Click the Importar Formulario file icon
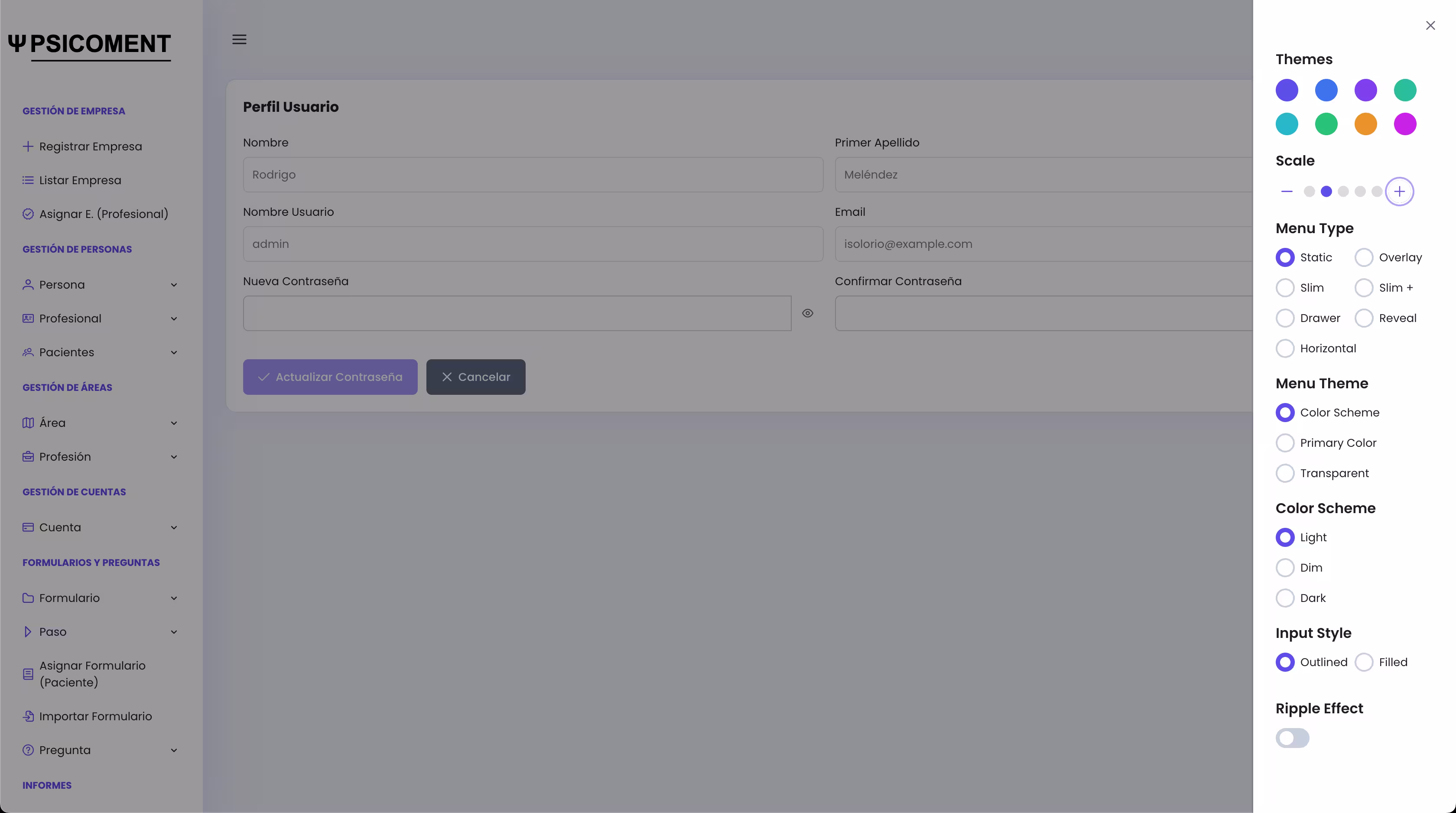The image size is (1456, 813). click(x=28, y=716)
